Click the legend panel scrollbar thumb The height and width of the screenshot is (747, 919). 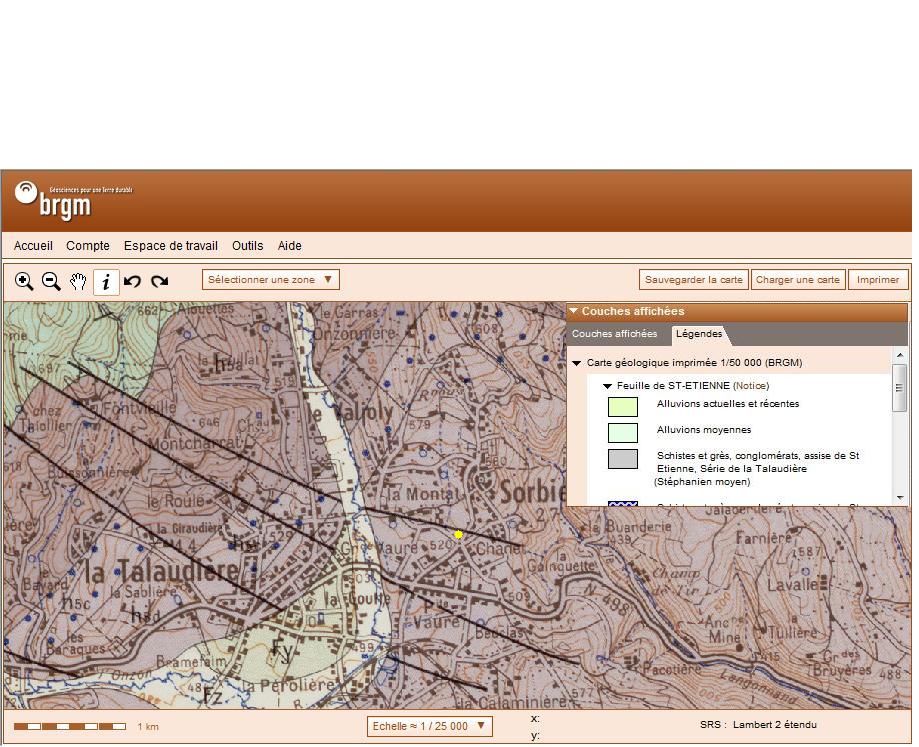(900, 387)
